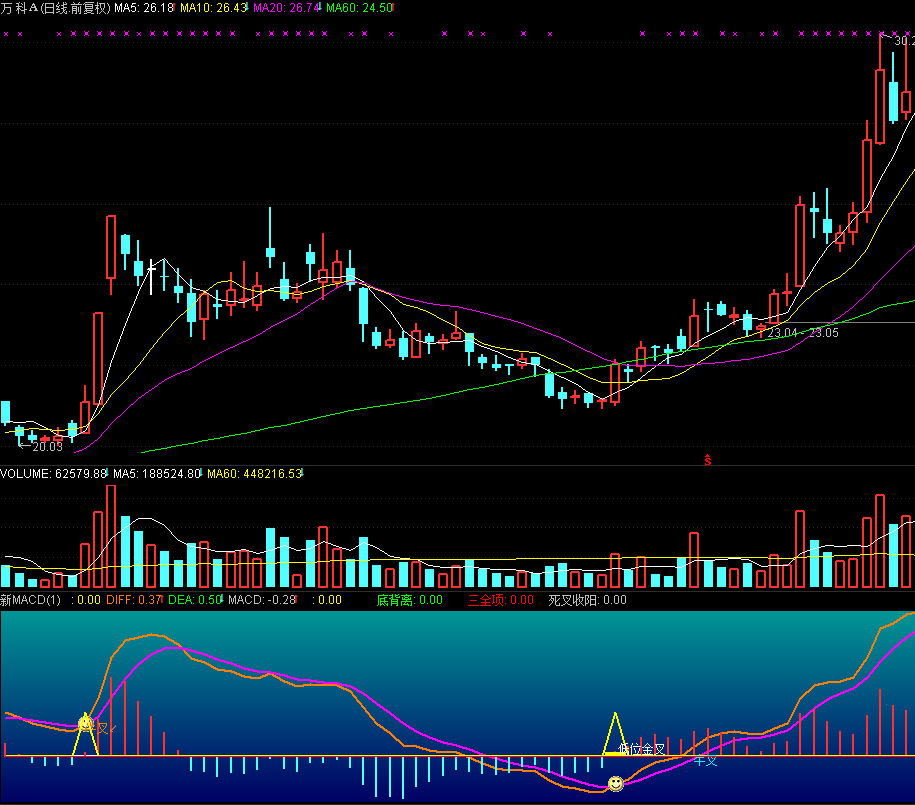Image resolution: width=915 pixels, height=805 pixels.
Task: Click the 低位金叉 signal label
Action: tap(641, 749)
